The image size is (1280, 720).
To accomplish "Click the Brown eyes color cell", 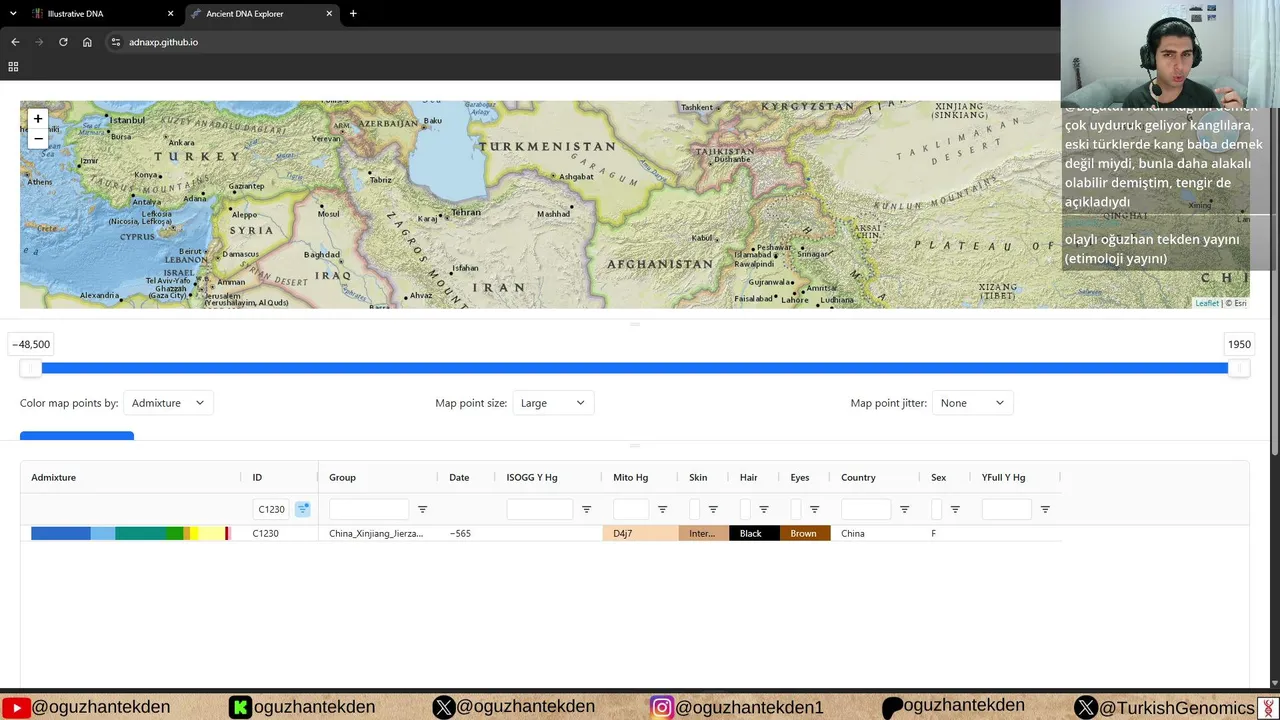I will click(x=805, y=534).
